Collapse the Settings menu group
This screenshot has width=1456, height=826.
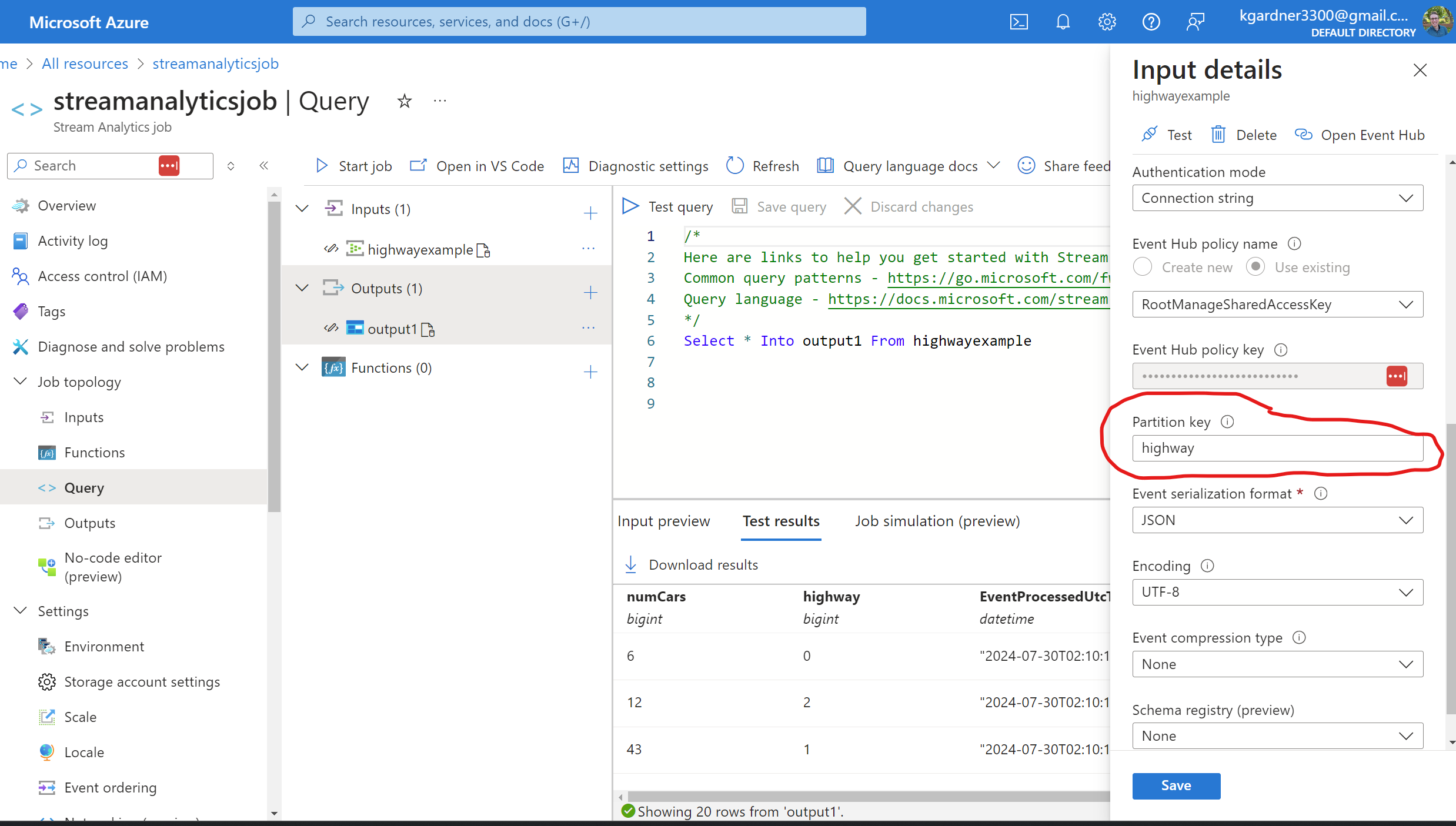(x=20, y=611)
